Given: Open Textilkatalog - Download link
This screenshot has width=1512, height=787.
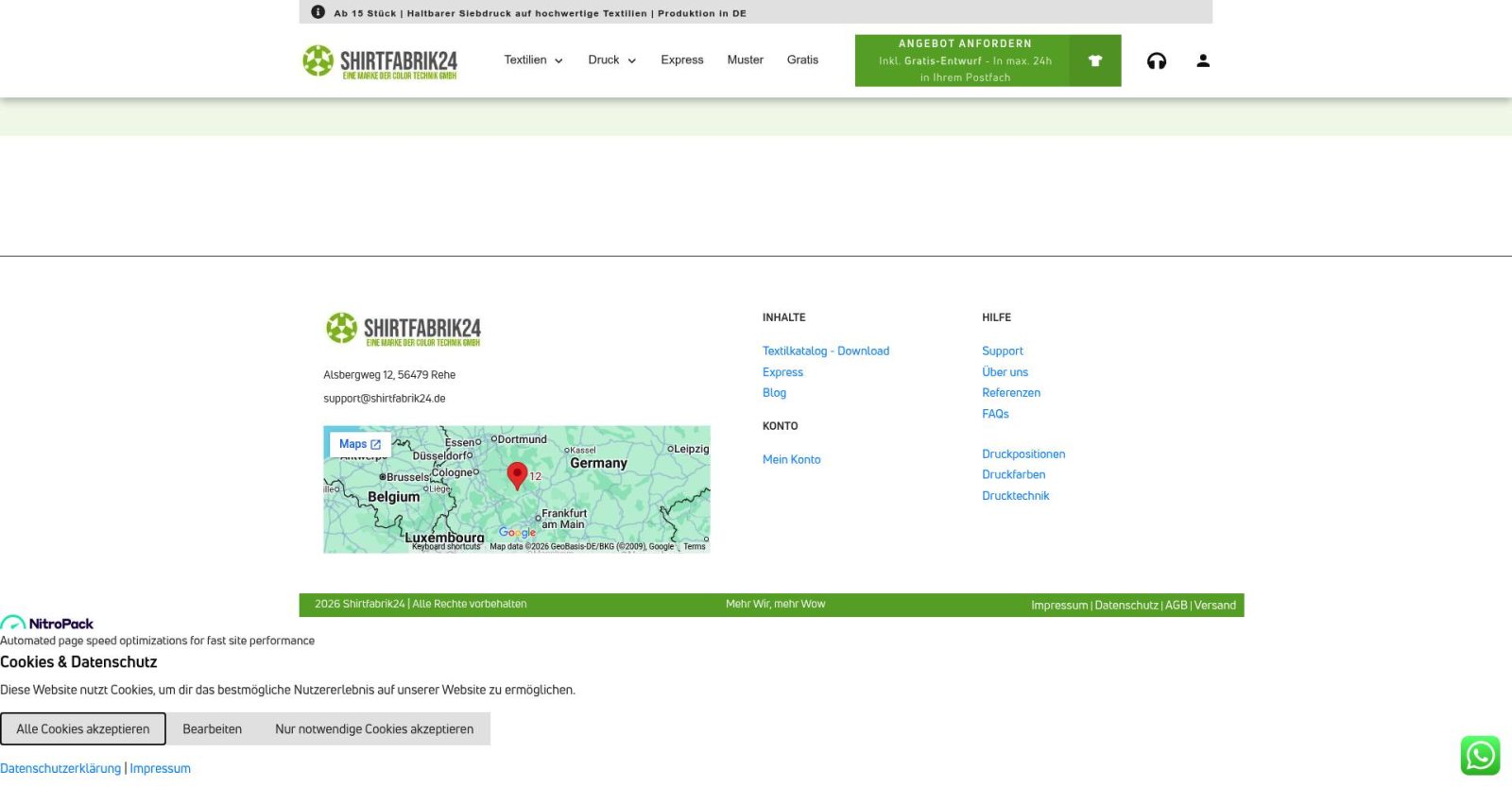Looking at the screenshot, I should [825, 351].
